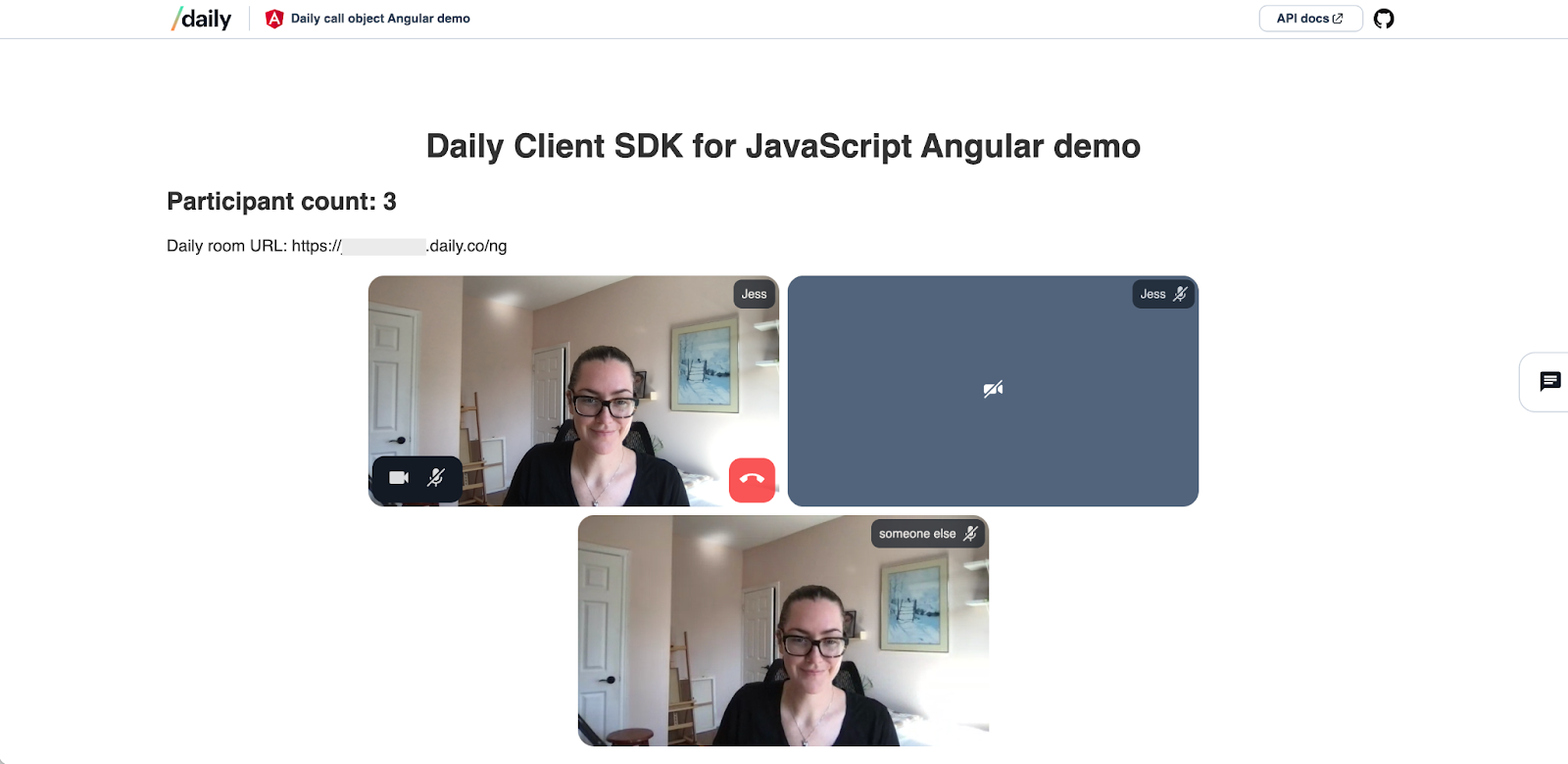This screenshot has width=1568, height=764.
Task: Click the Daily logo
Action: tap(201, 19)
